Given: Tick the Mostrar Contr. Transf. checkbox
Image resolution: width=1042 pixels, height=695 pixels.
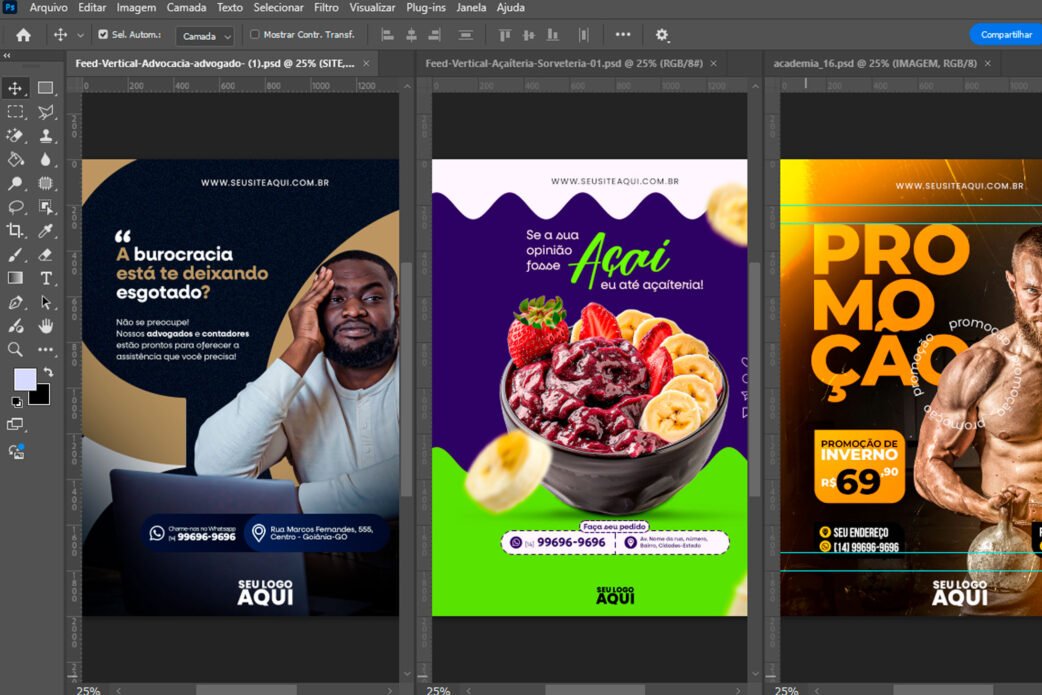Looking at the screenshot, I should click(x=254, y=35).
